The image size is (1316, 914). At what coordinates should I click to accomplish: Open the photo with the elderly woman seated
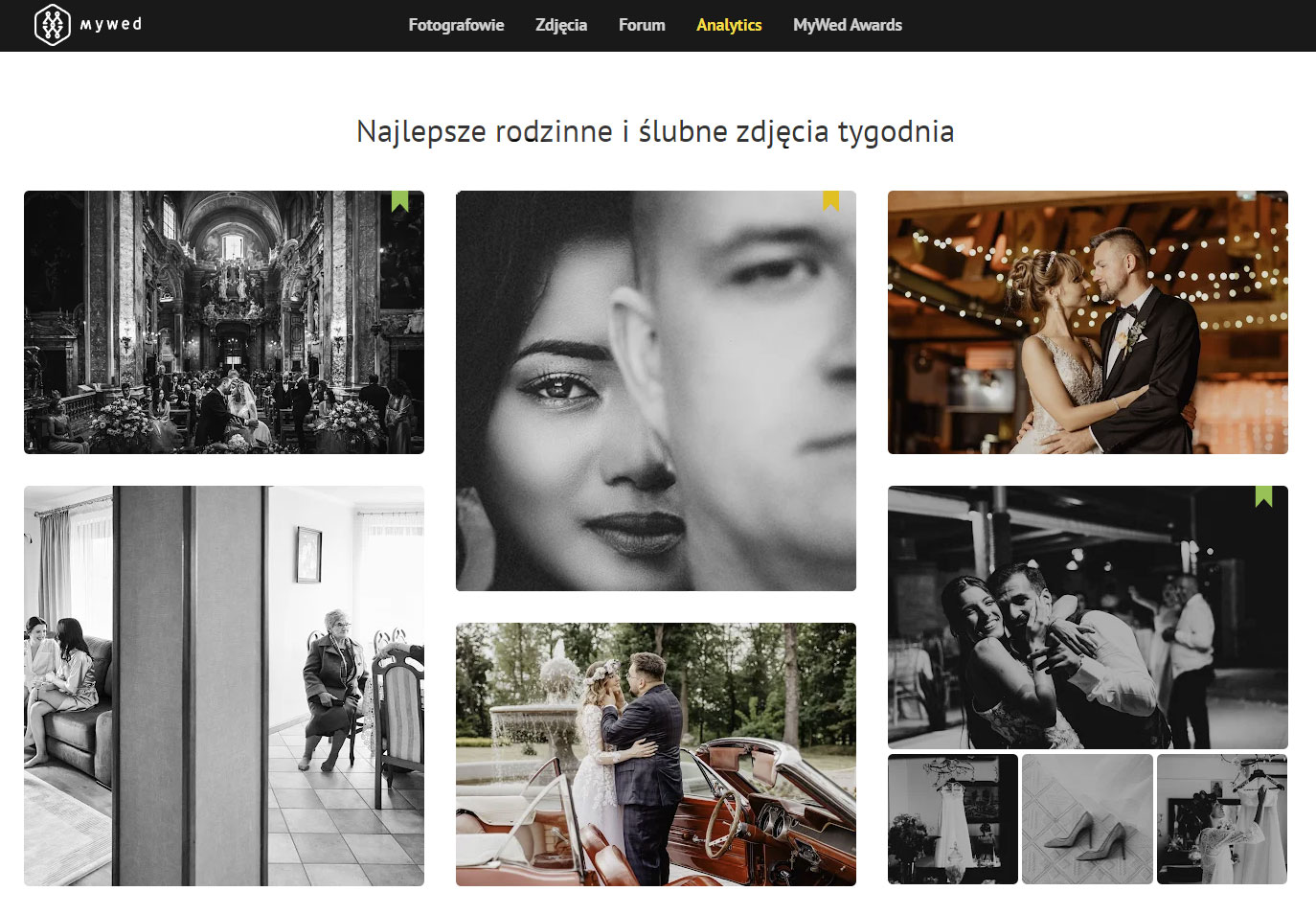pos(223,685)
